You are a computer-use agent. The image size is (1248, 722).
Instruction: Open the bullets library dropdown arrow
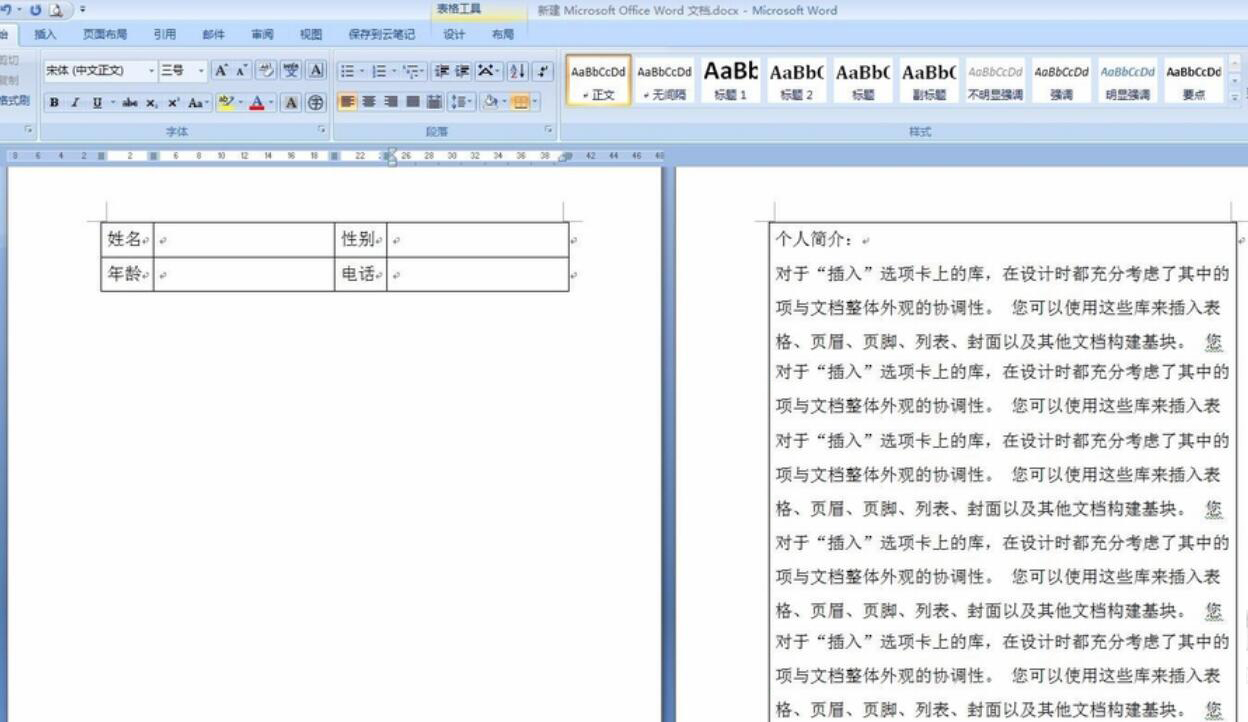point(362,71)
